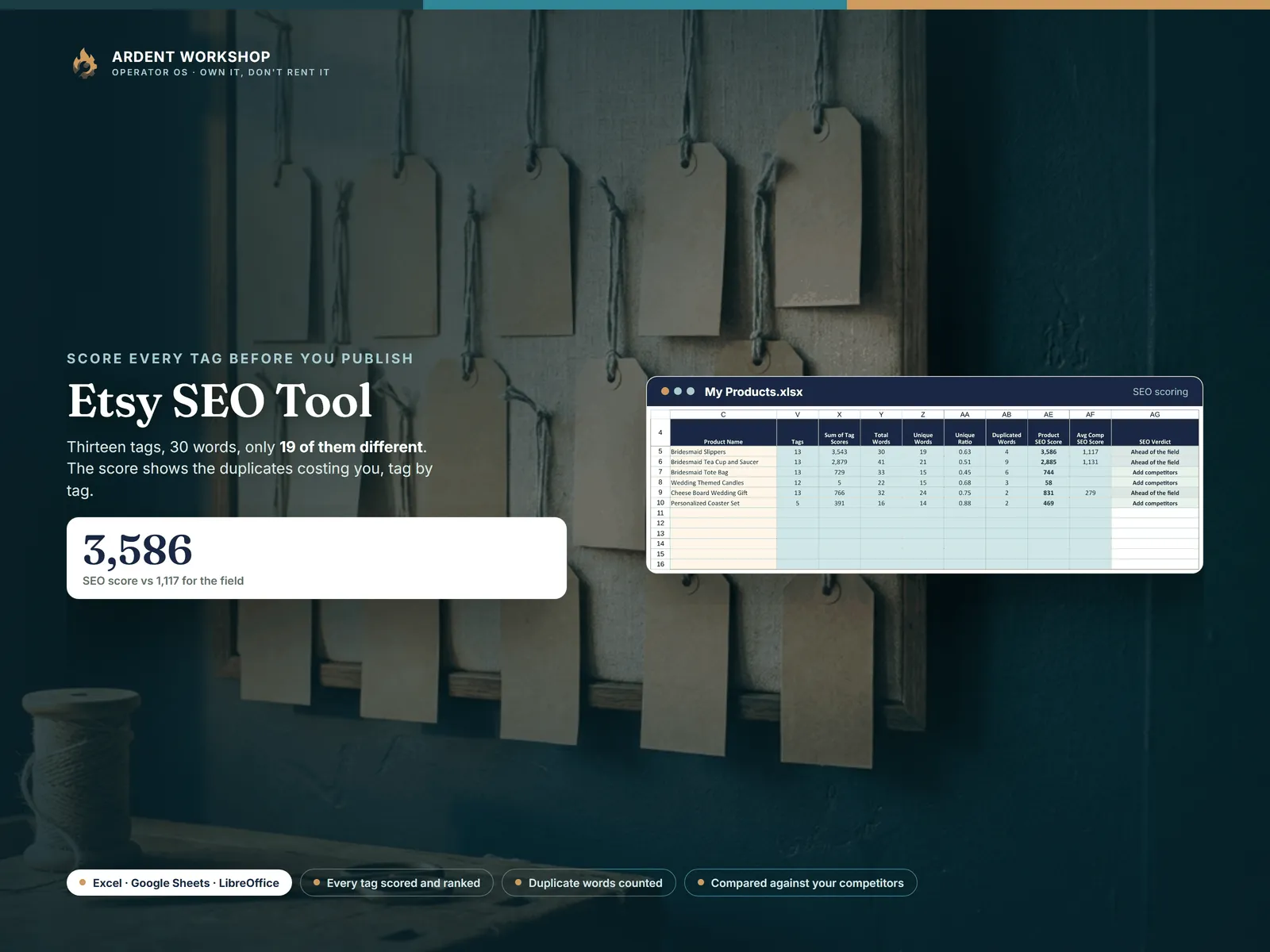Click the 2,885 Product SEO Score cell
Screen dimensions: 1270x952
[1049, 463]
